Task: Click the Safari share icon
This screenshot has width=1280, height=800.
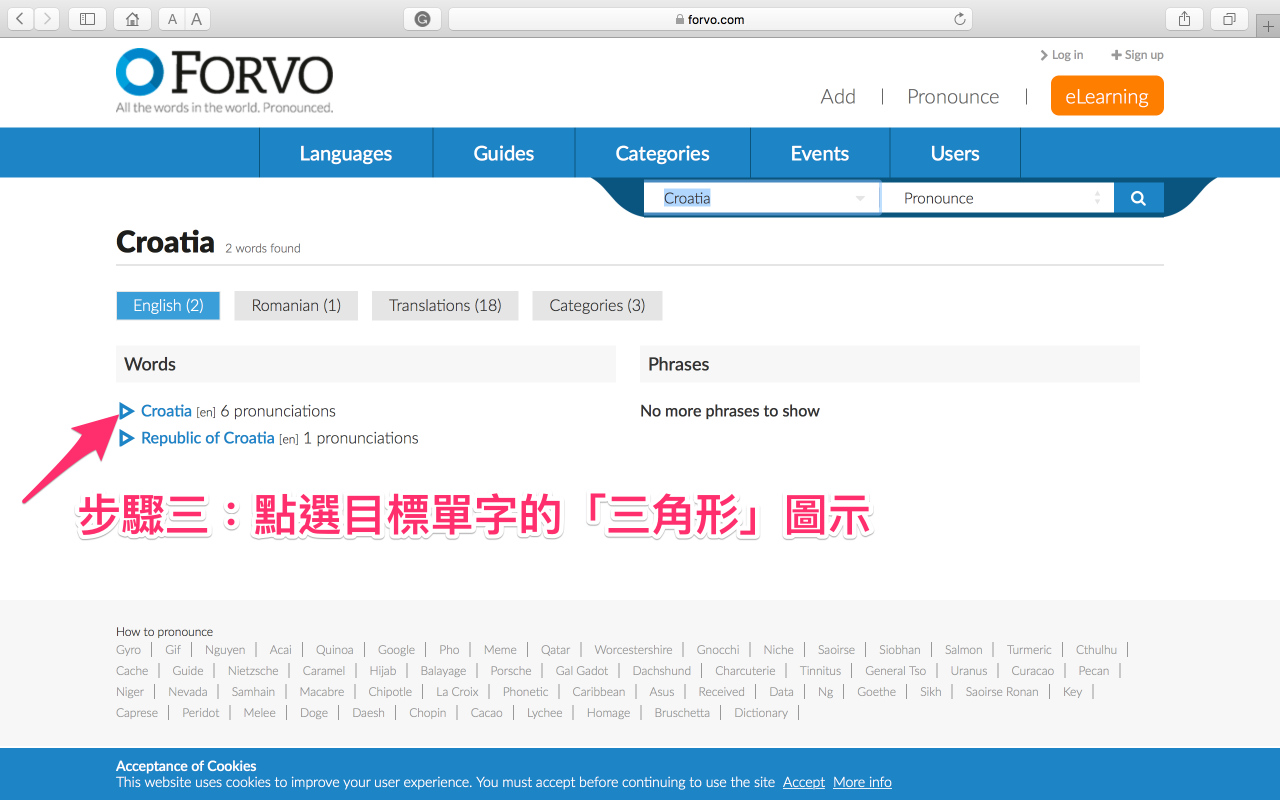Action: (1184, 19)
